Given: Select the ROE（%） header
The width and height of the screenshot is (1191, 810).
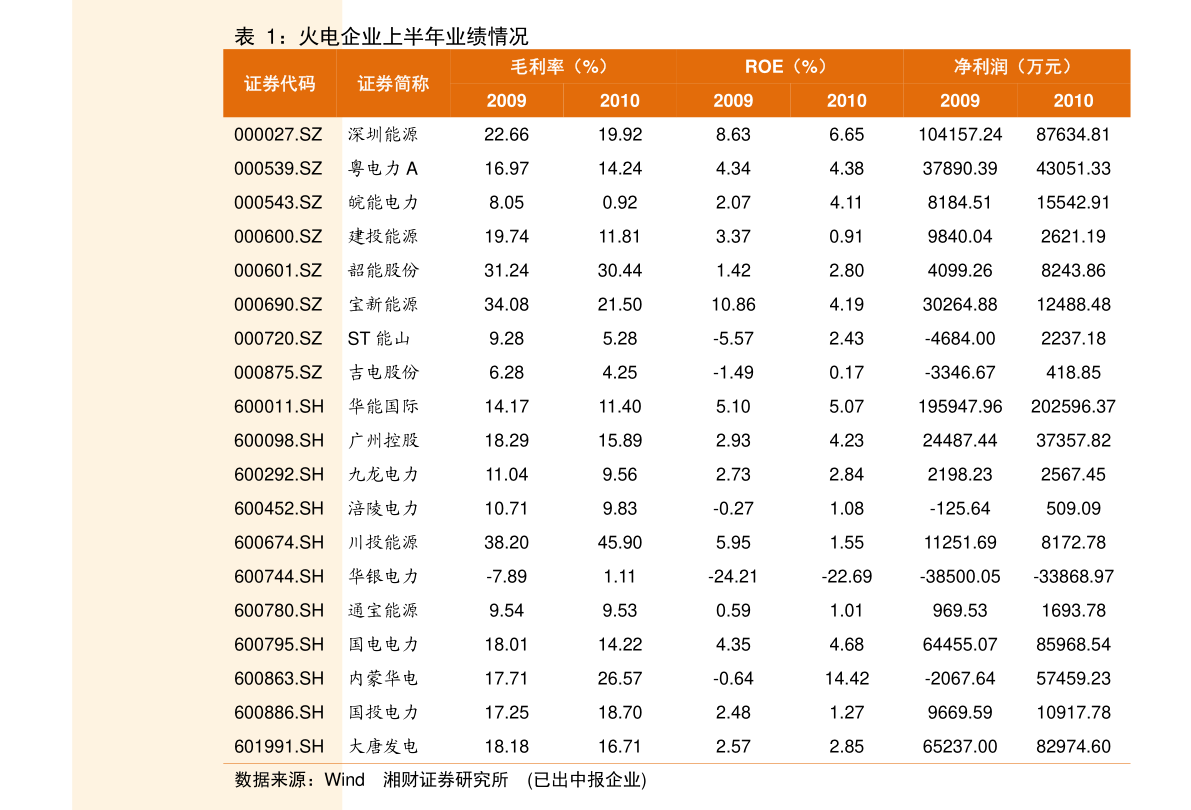Looking at the screenshot, I should point(787,67).
